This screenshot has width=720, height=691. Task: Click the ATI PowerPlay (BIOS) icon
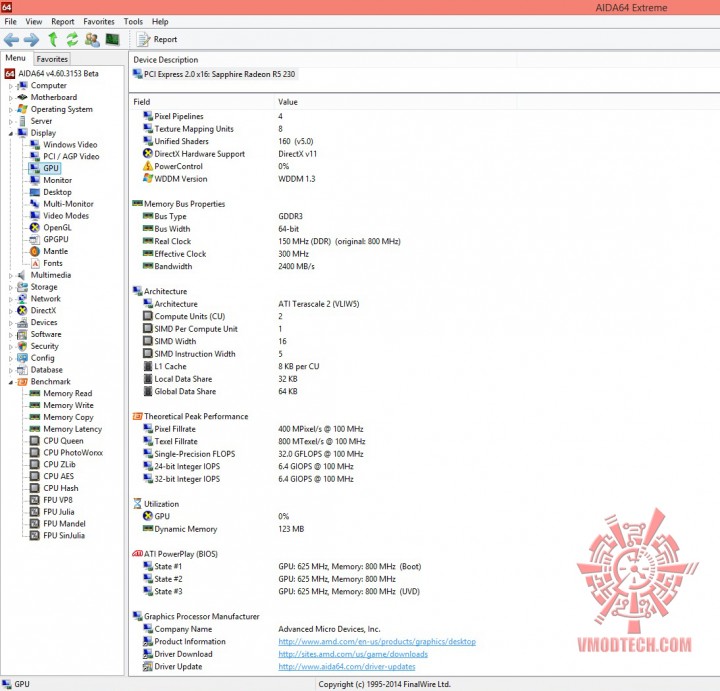[137, 554]
